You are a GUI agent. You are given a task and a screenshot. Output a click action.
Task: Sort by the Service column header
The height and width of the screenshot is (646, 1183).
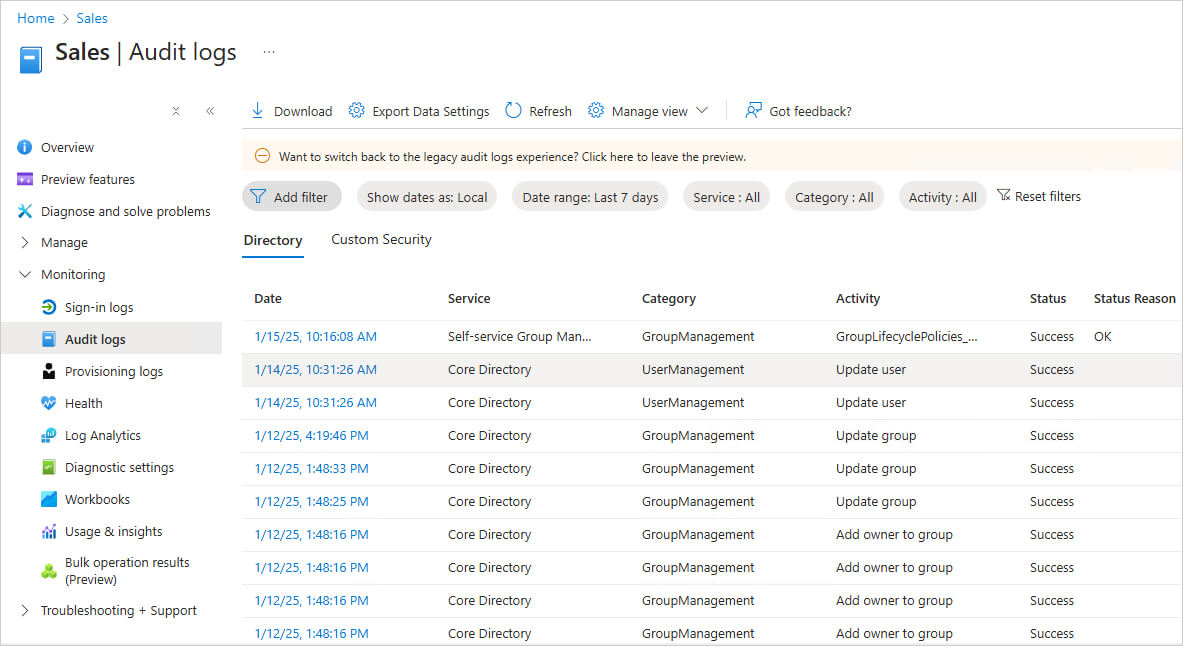tap(469, 298)
